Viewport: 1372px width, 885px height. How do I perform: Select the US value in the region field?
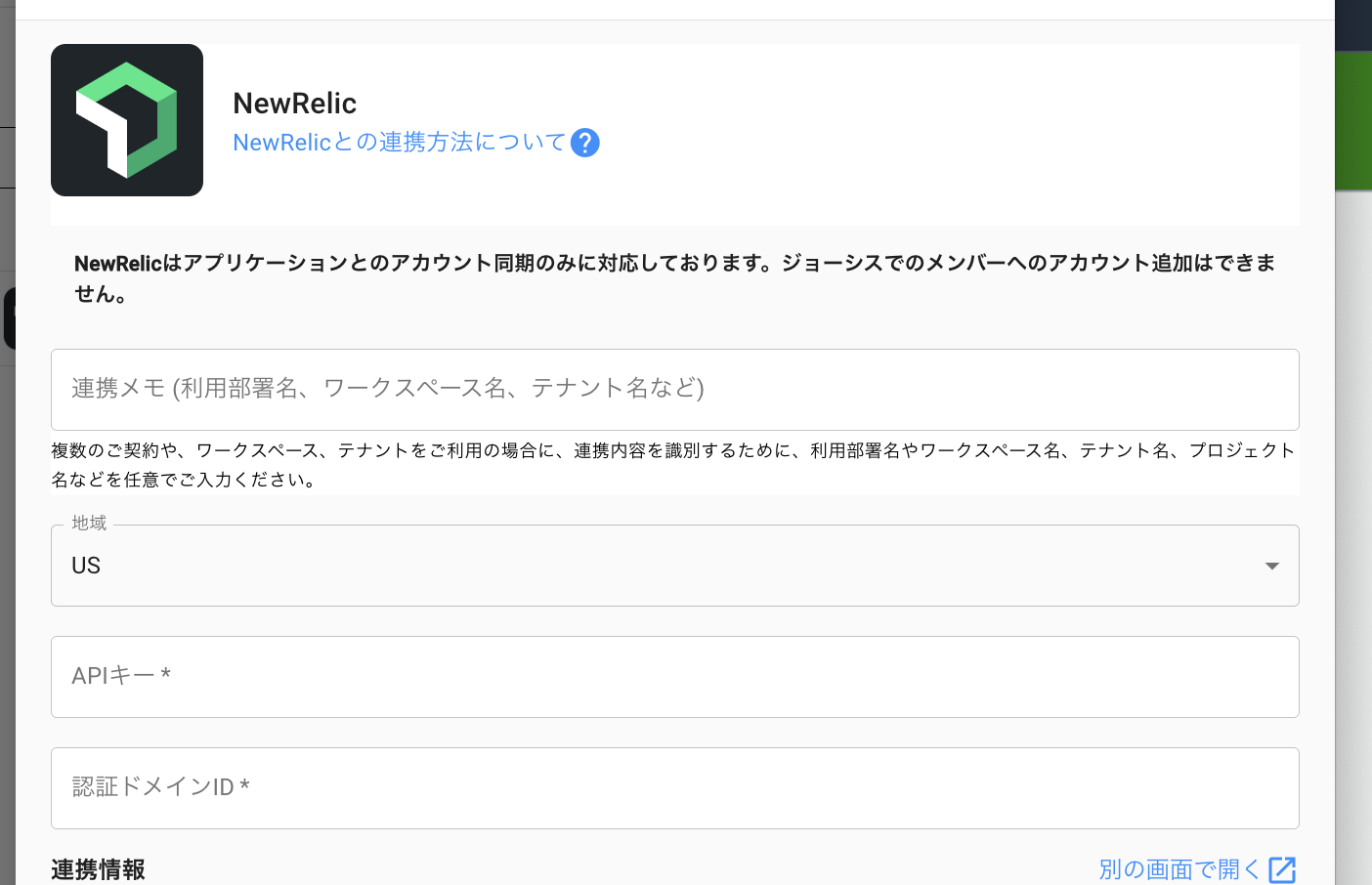coord(86,566)
